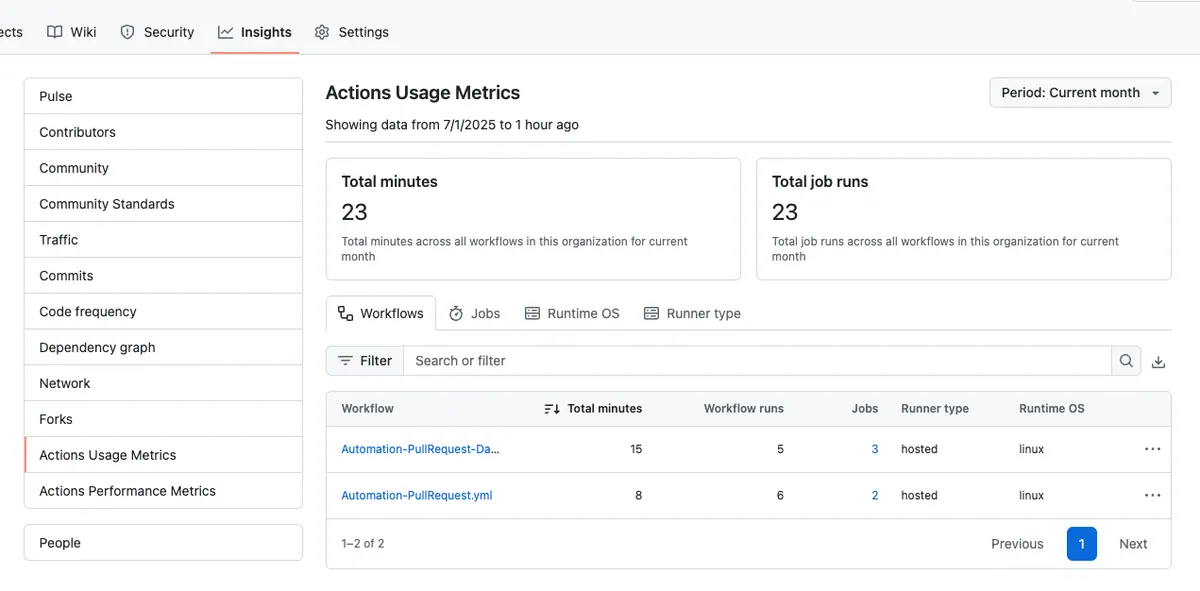Sort by Total minutes column
Image resolution: width=1200 pixels, height=591 pixels.
[x=593, y=408]
